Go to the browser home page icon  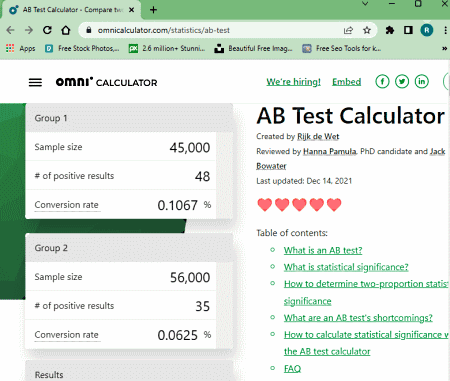click(x=66, y=30)
